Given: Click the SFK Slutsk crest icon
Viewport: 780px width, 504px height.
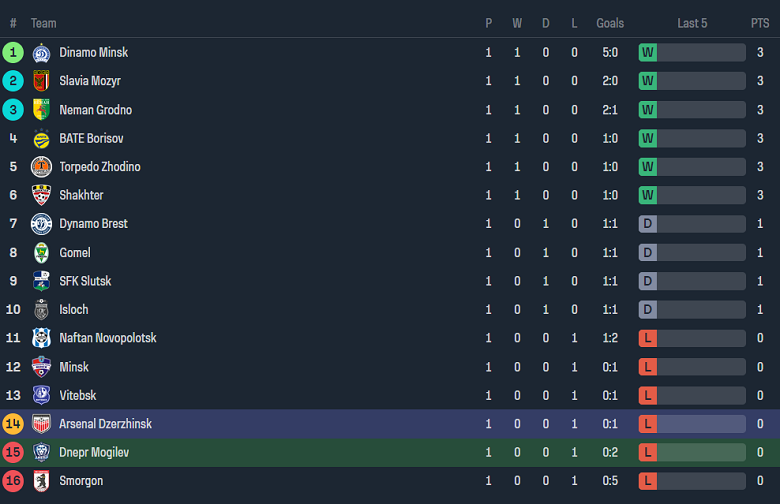Looking at the screenshot, I should coord(41,281).
